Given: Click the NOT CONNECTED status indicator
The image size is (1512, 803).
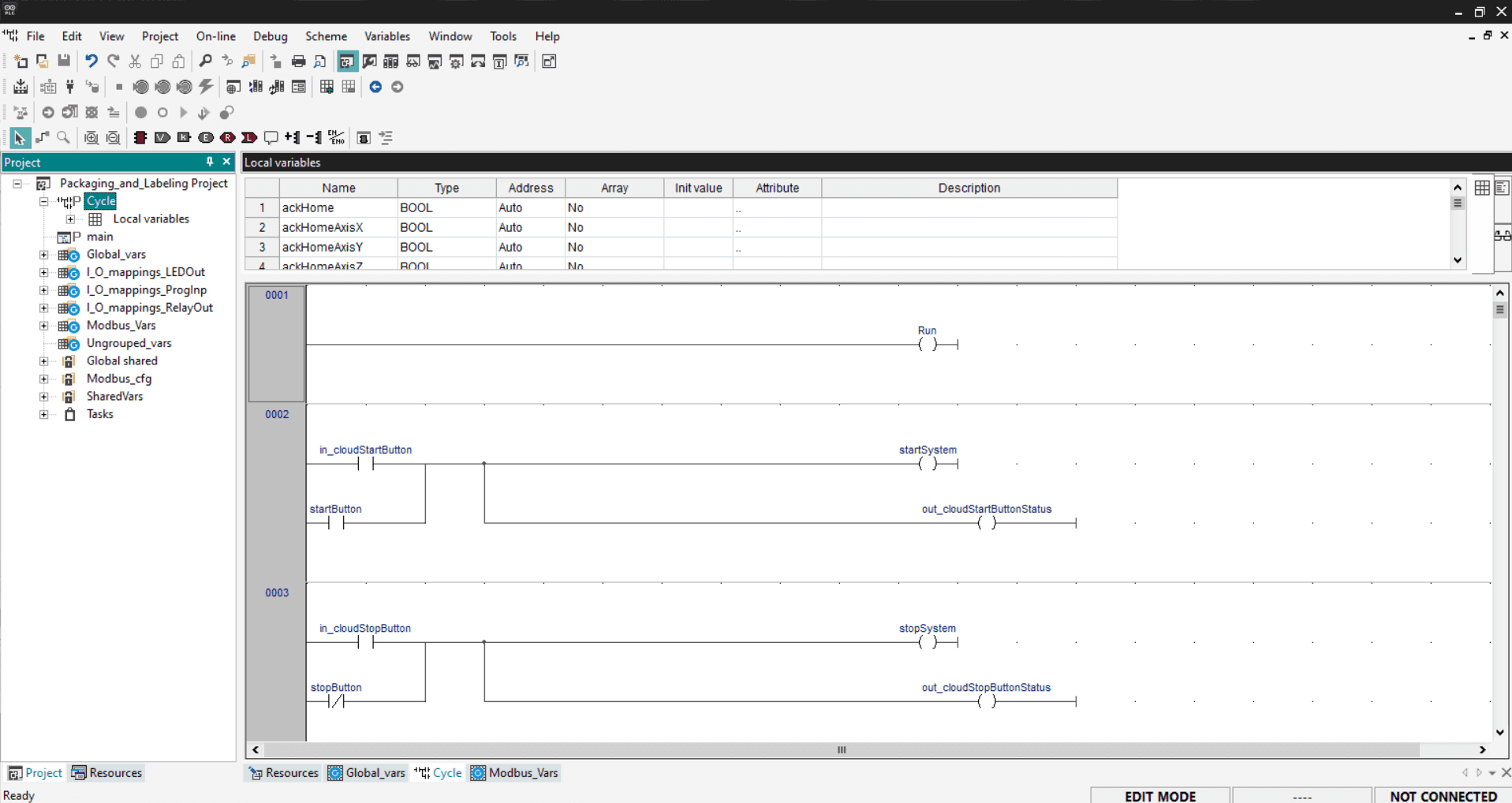Looking at the screenshot, I should (x=1441, y=796).
